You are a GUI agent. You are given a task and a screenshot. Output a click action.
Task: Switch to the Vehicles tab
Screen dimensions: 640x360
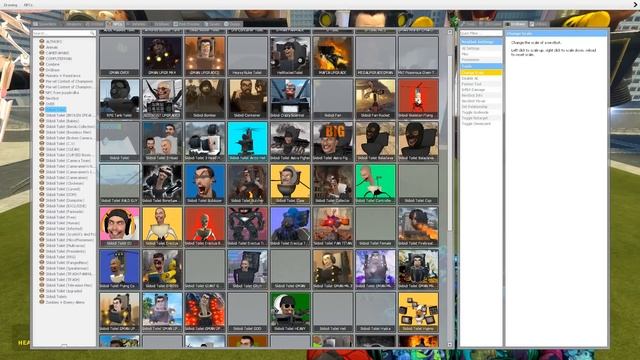137,24
